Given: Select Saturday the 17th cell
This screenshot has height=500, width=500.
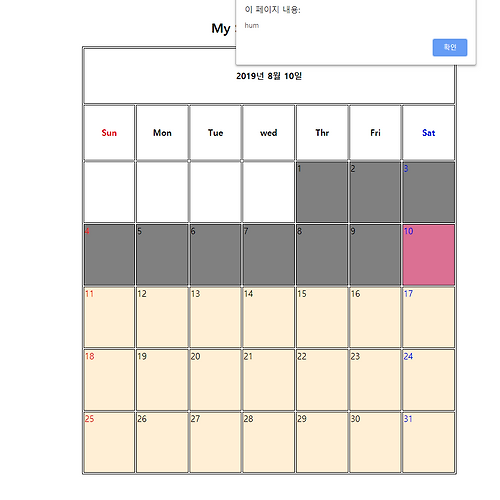Looking at the screenshot, I should click(x=428, y=317).
